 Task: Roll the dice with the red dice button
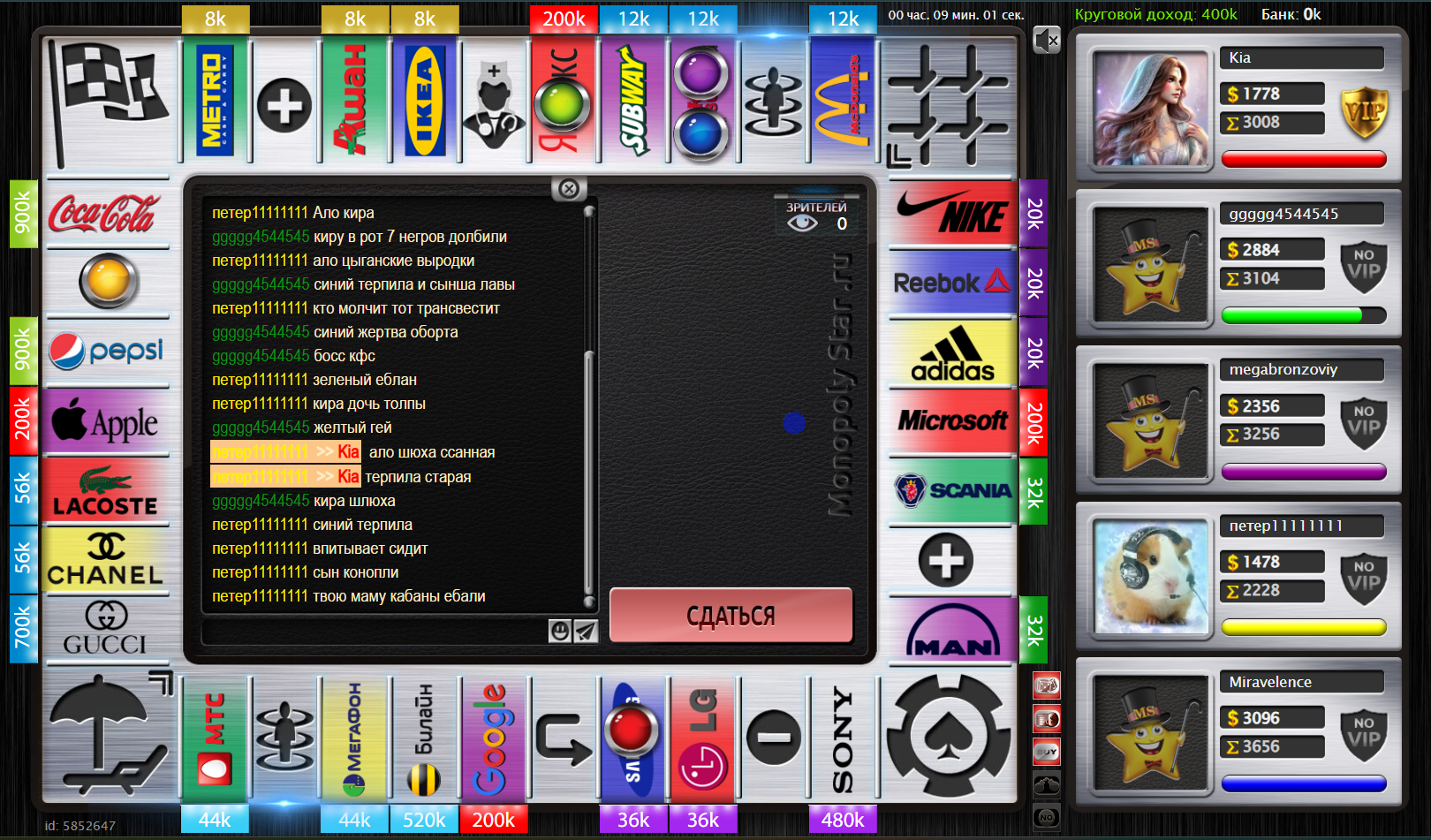point(1047,685)
